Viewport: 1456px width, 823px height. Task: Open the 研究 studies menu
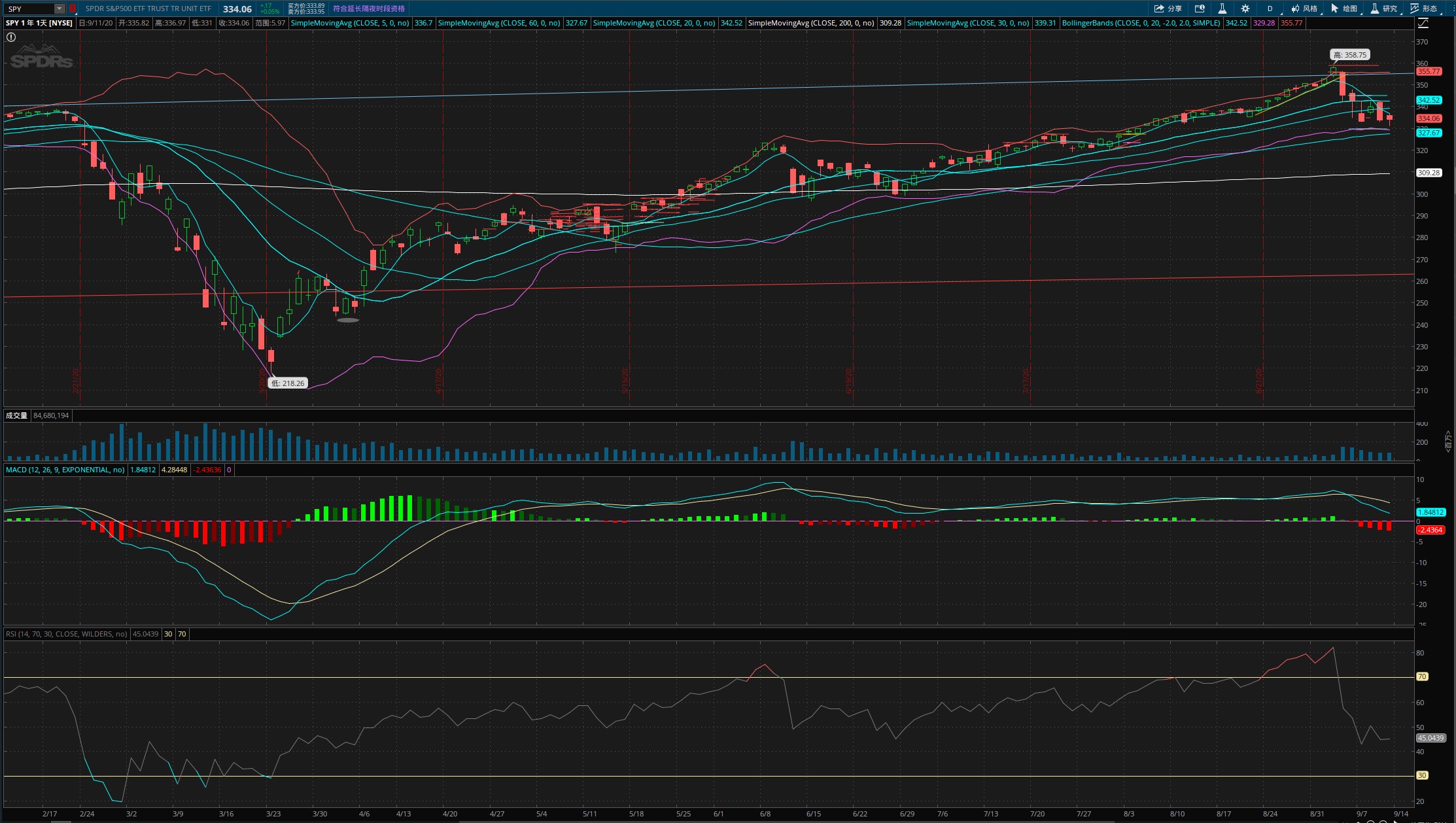(1385, 9)
